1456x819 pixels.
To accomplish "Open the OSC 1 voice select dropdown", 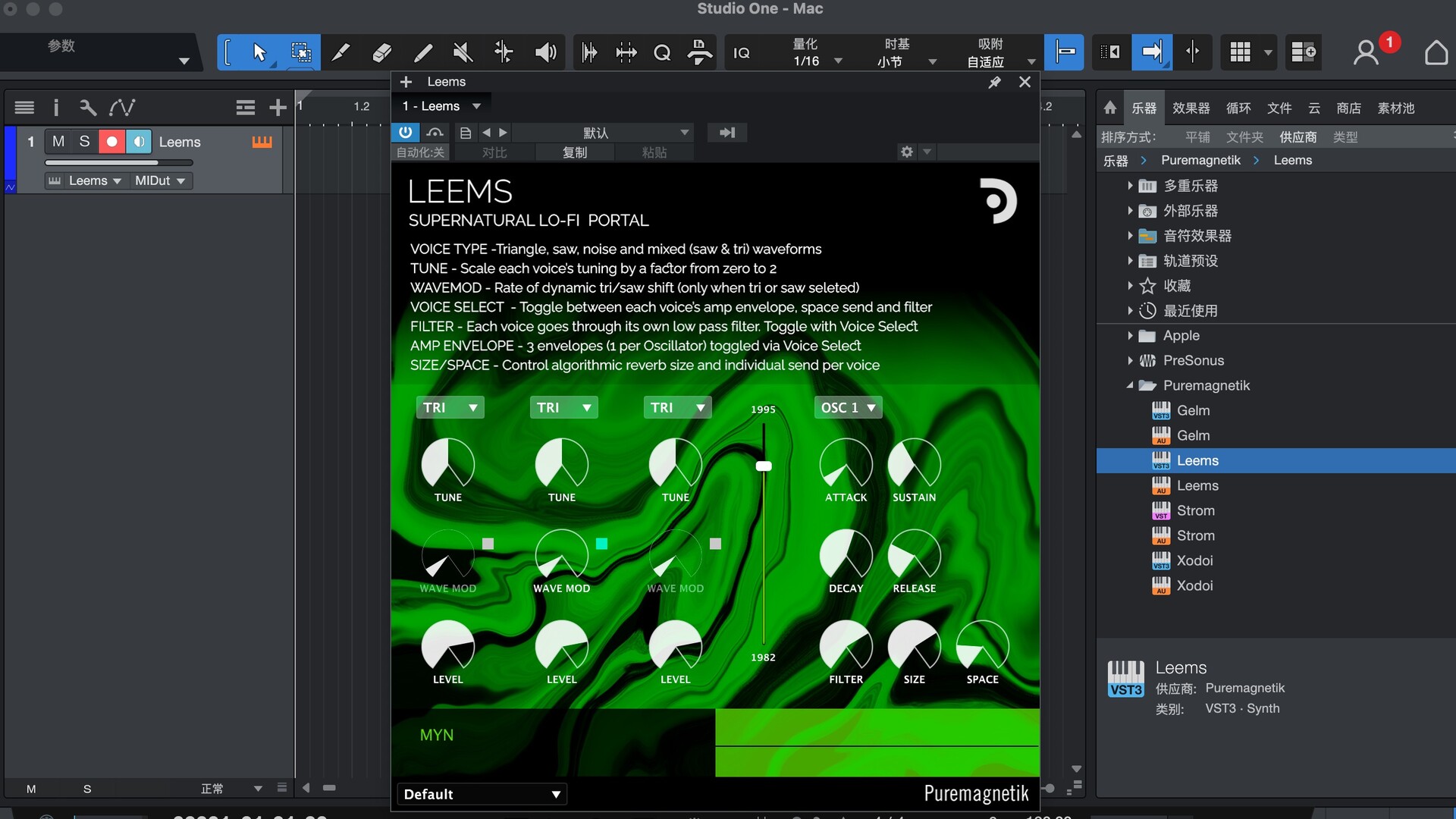I will click(x=848, y=407).
